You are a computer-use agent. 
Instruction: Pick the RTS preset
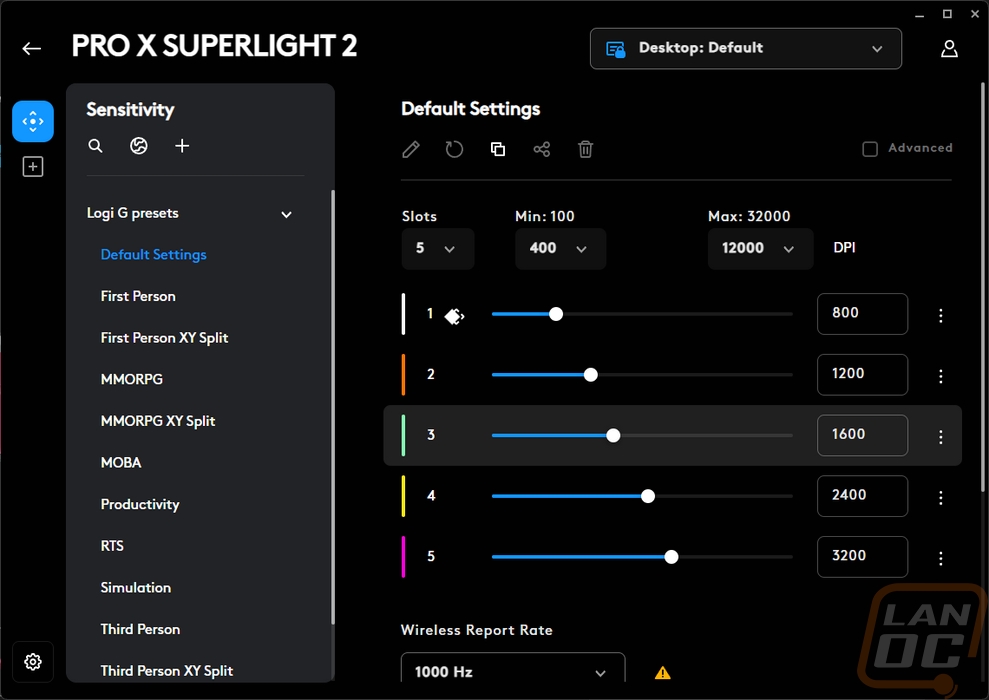112,546
